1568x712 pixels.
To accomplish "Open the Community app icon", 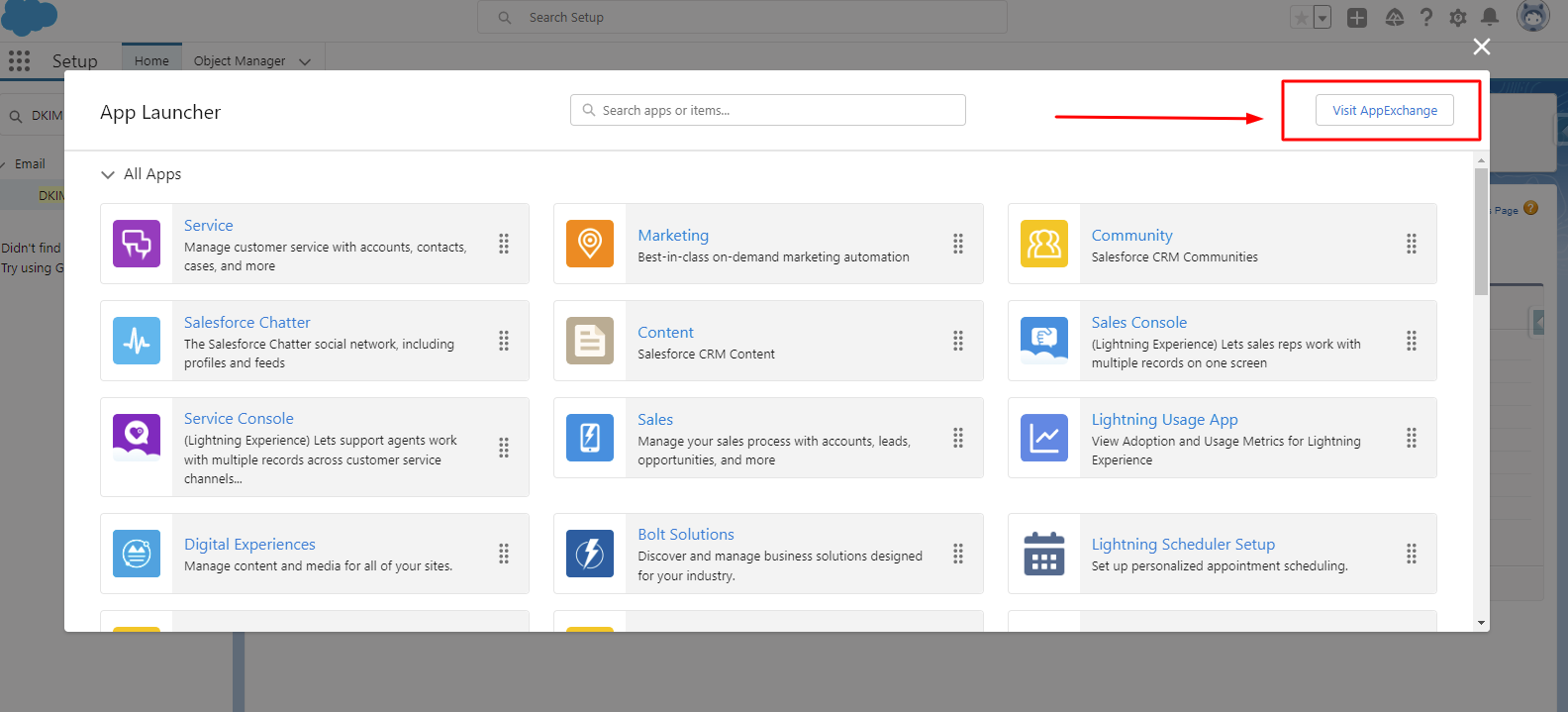I will 1044,244.
